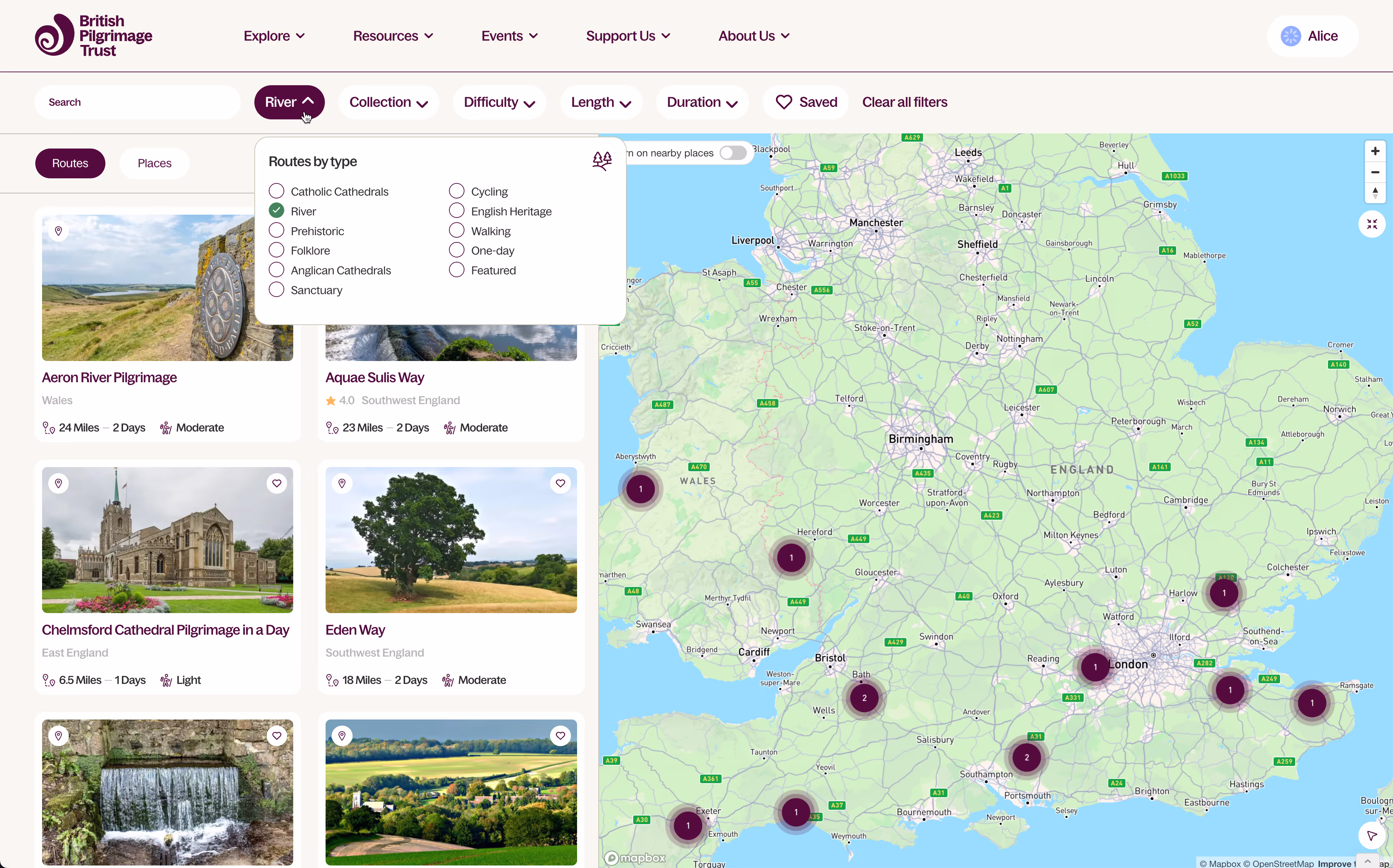The image size is (1393, 868).
Task: Toggle the nearby places switch
Action: pos(733,153)
